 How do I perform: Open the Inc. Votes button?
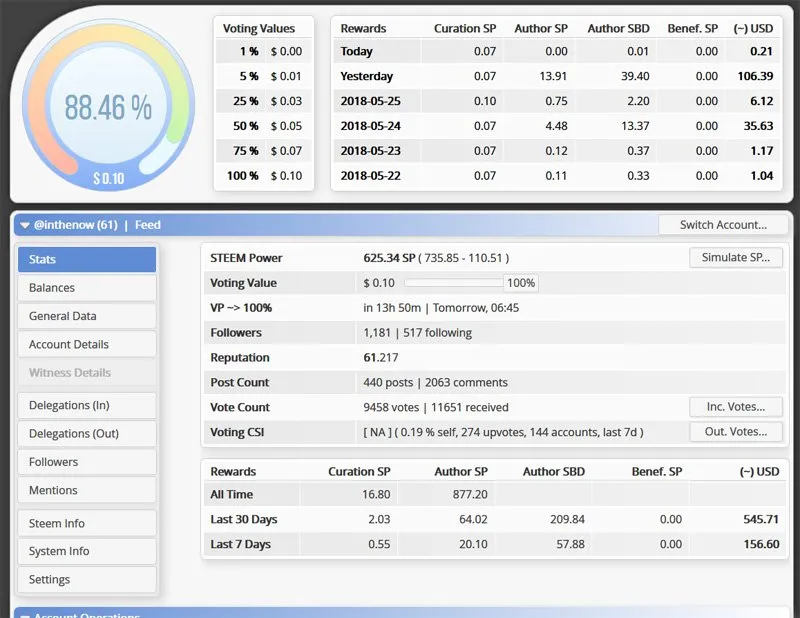click(x=736, y=407)
